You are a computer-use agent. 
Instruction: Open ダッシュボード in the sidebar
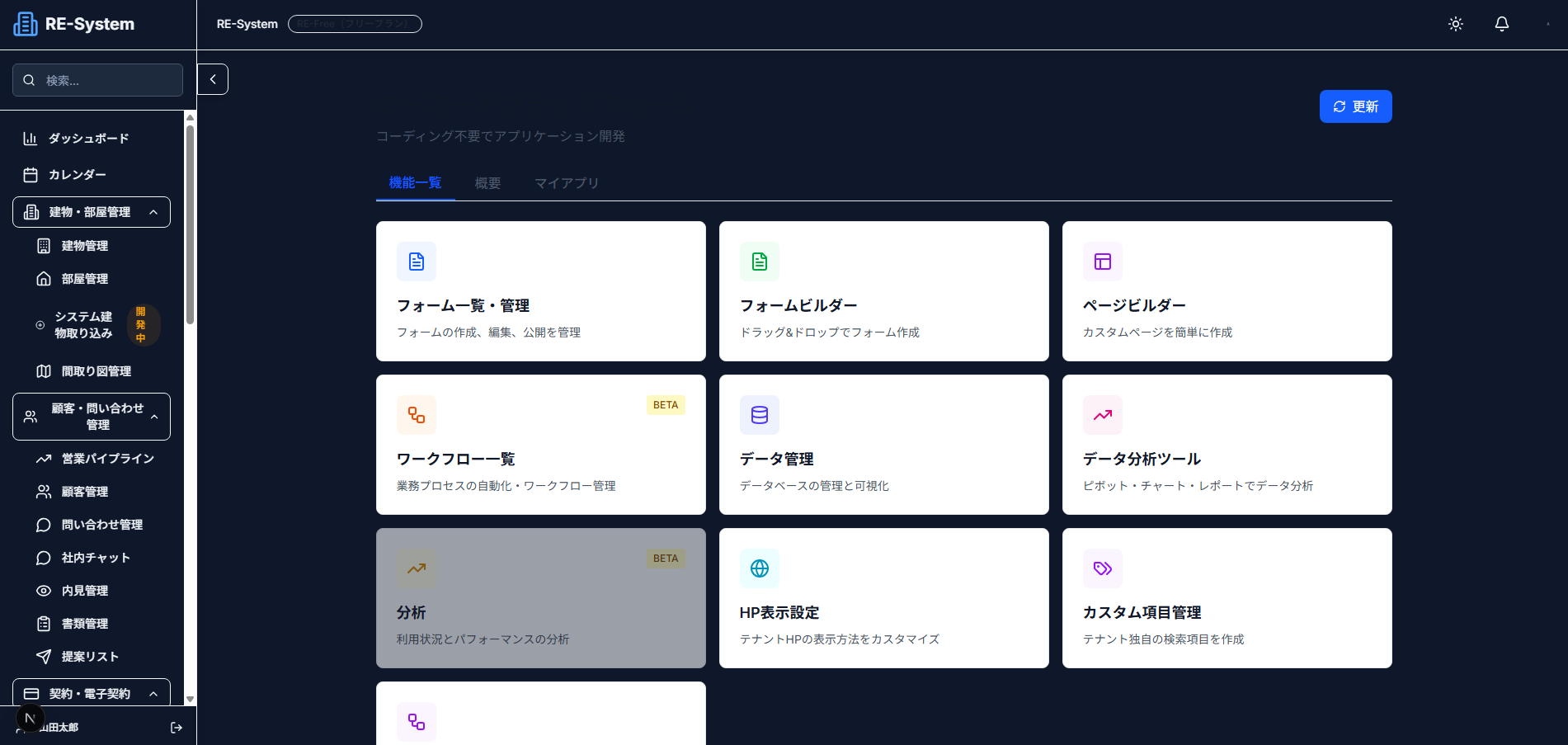(x=91, y=139)
